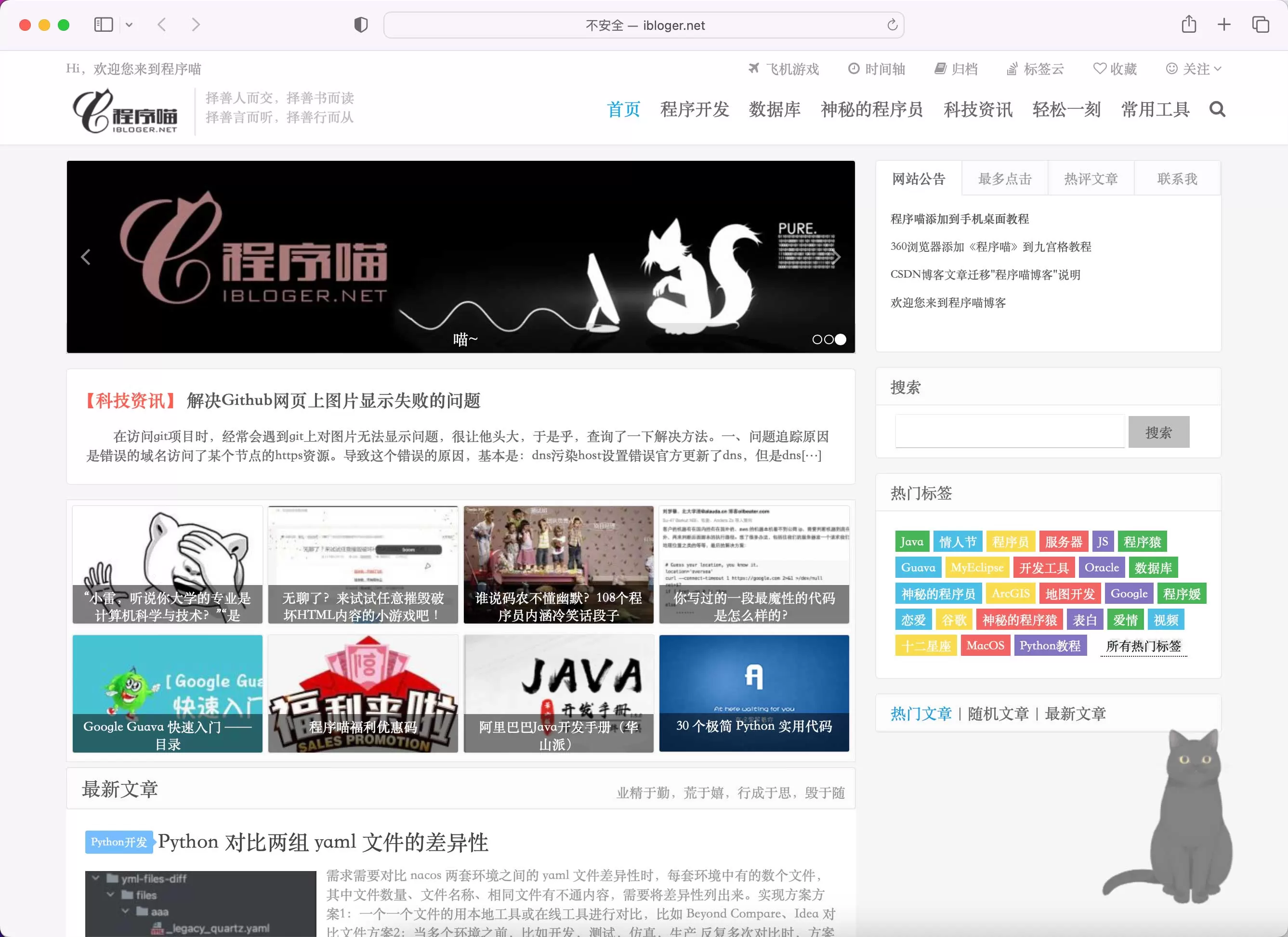This screenshot has height=937, width=1288.
Task: Switch to 网站公告 tab
Action: [918, 179]
